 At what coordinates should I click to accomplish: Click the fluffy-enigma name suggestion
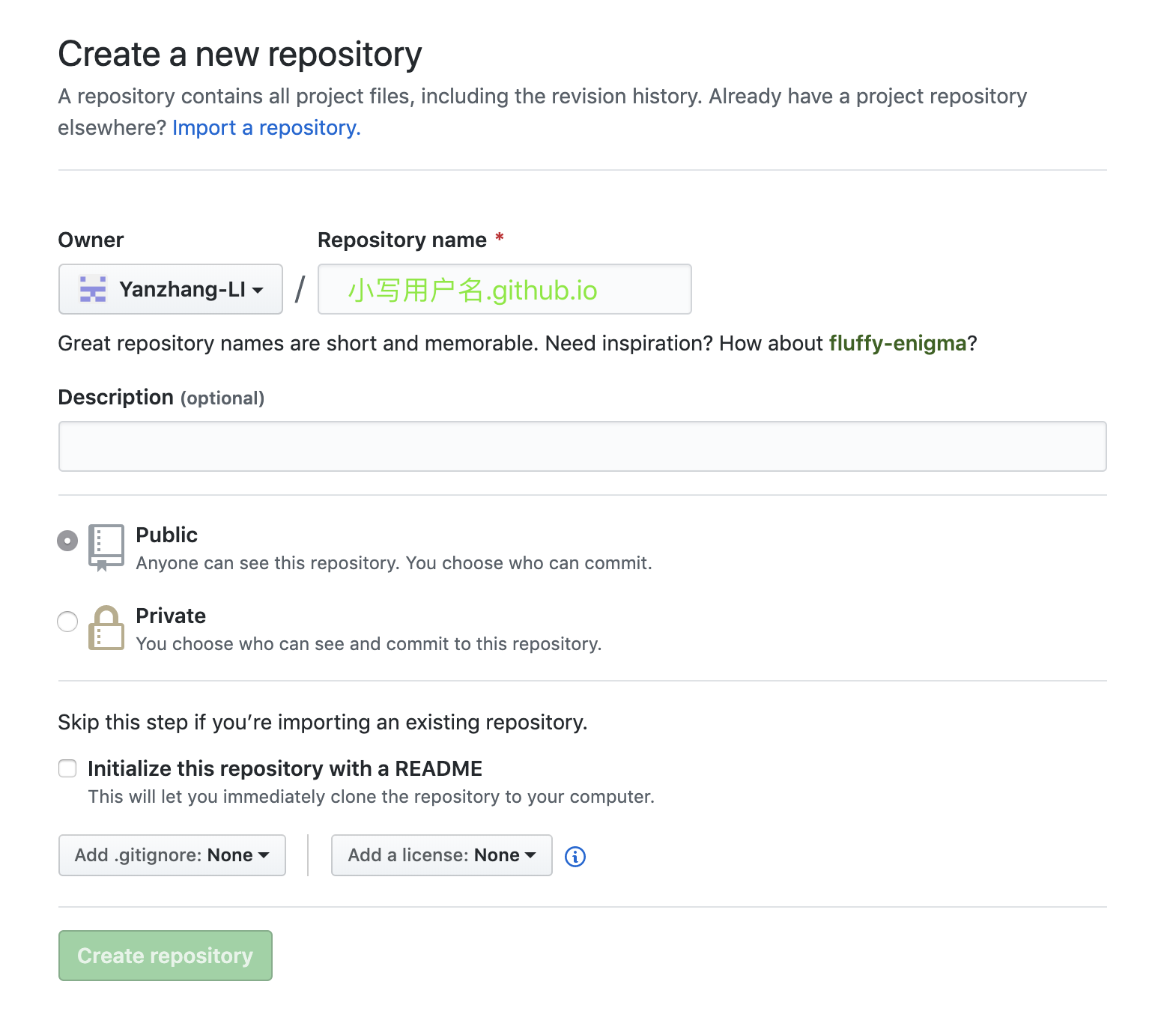coord(897,343)
